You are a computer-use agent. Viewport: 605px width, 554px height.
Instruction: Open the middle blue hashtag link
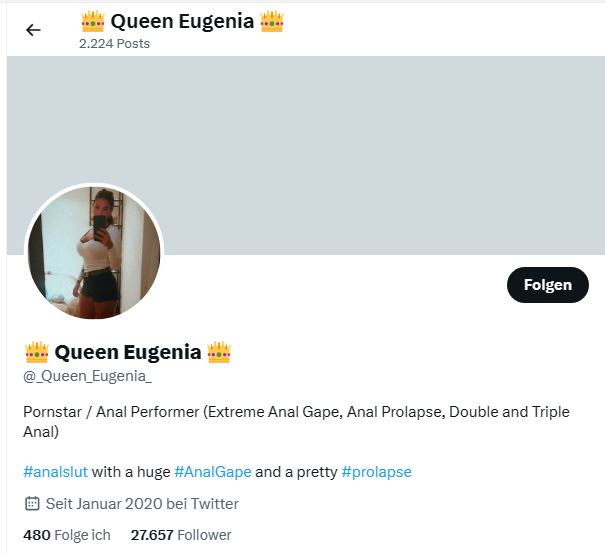(x=212, y=472)
